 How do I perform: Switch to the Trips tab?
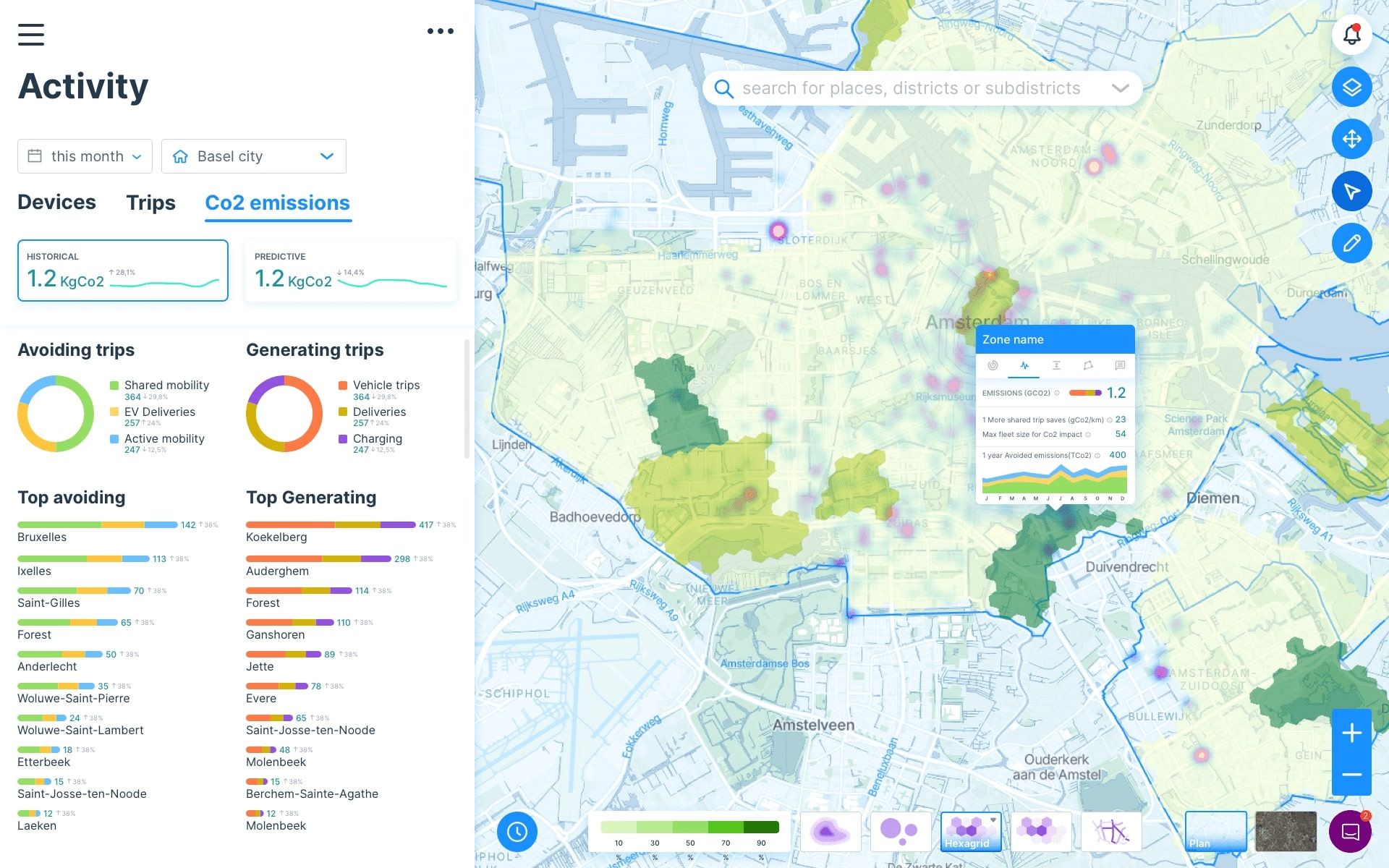tap(150, 202)
